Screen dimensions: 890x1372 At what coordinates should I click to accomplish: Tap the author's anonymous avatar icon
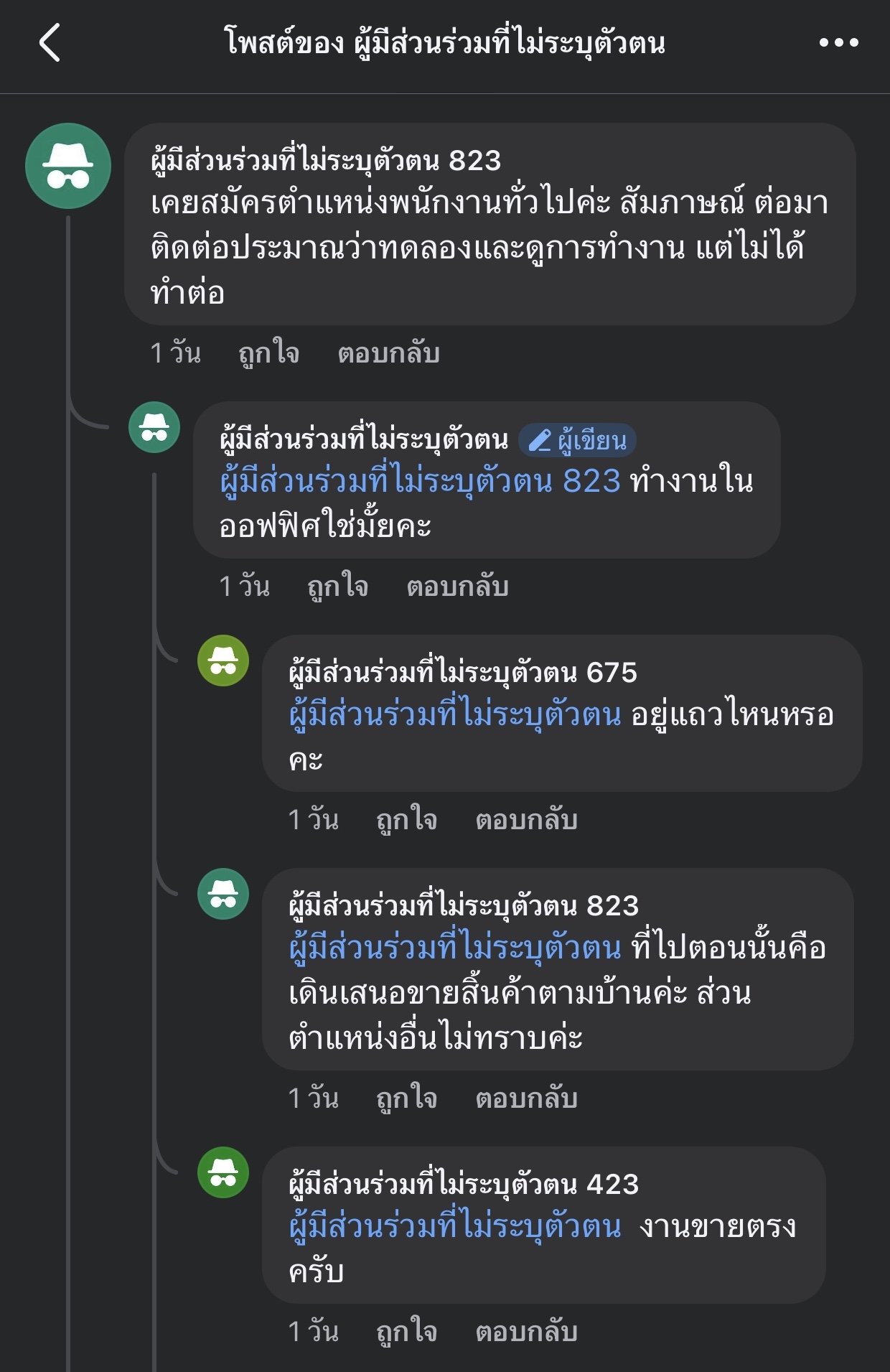(154, 427)
